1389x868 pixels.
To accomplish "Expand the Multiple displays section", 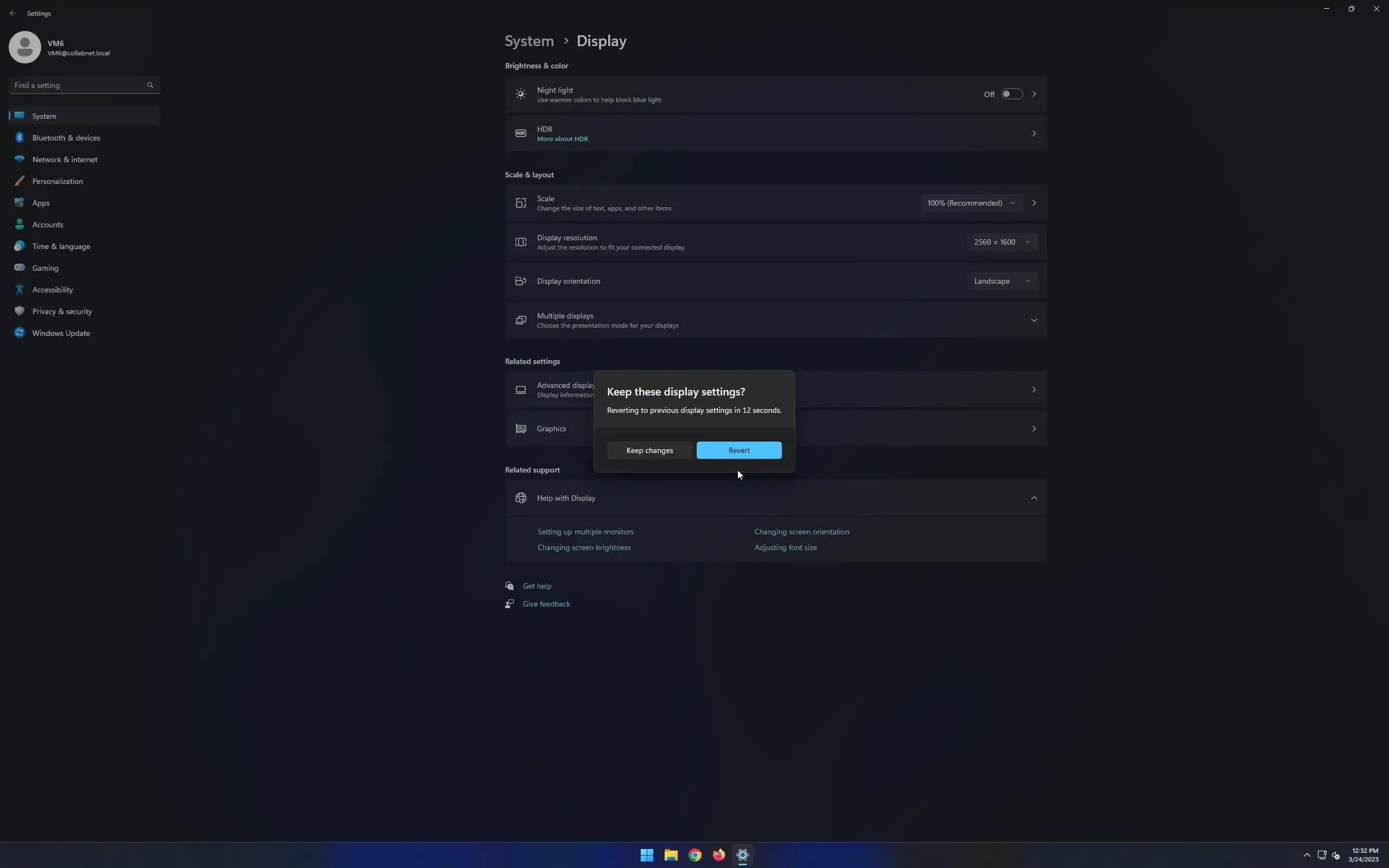I will (x=1034, y=320).
